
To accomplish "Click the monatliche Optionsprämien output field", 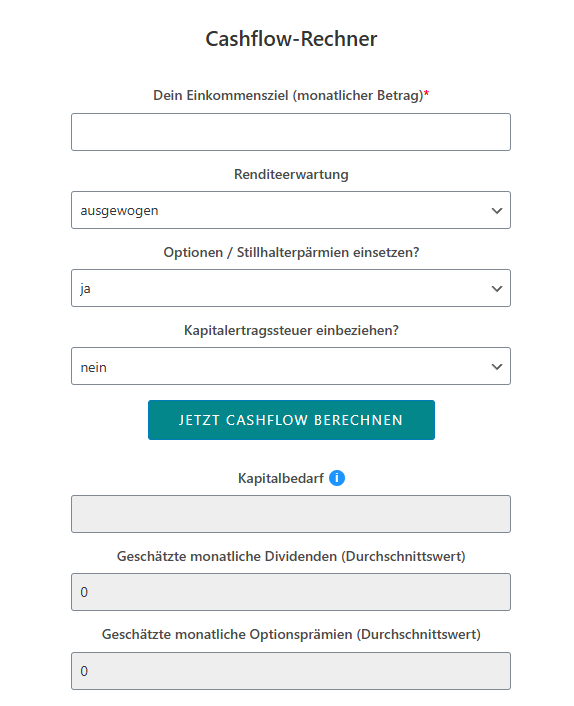I will pos(291,671).
